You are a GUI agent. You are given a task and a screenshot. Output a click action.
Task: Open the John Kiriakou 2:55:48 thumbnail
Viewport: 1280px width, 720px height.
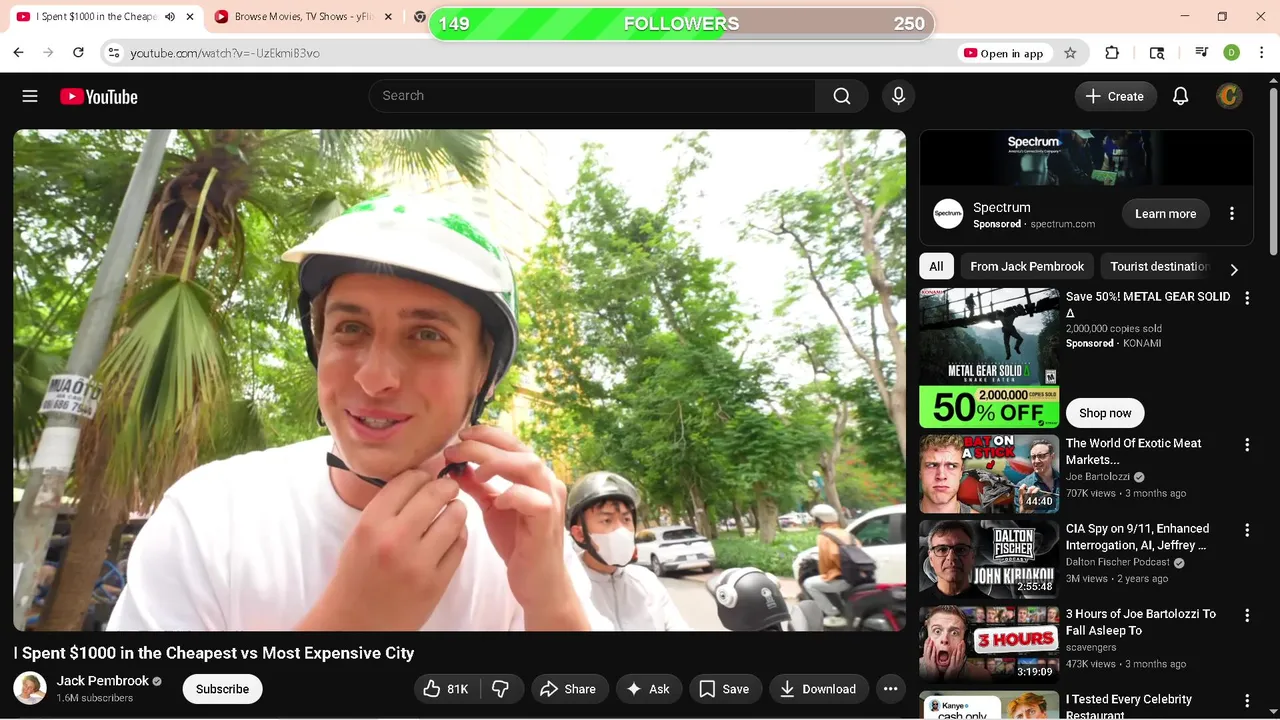[989, 558]
